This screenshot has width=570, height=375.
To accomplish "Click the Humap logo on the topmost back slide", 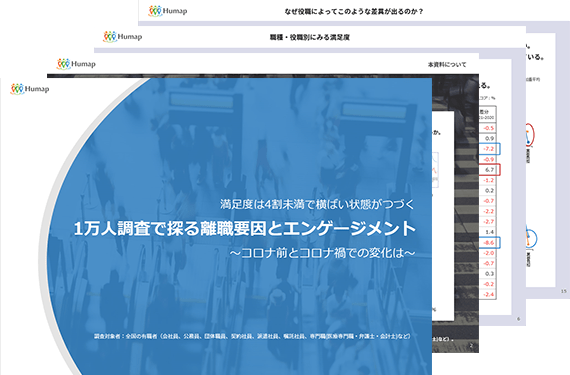I will tap(168, 11).
